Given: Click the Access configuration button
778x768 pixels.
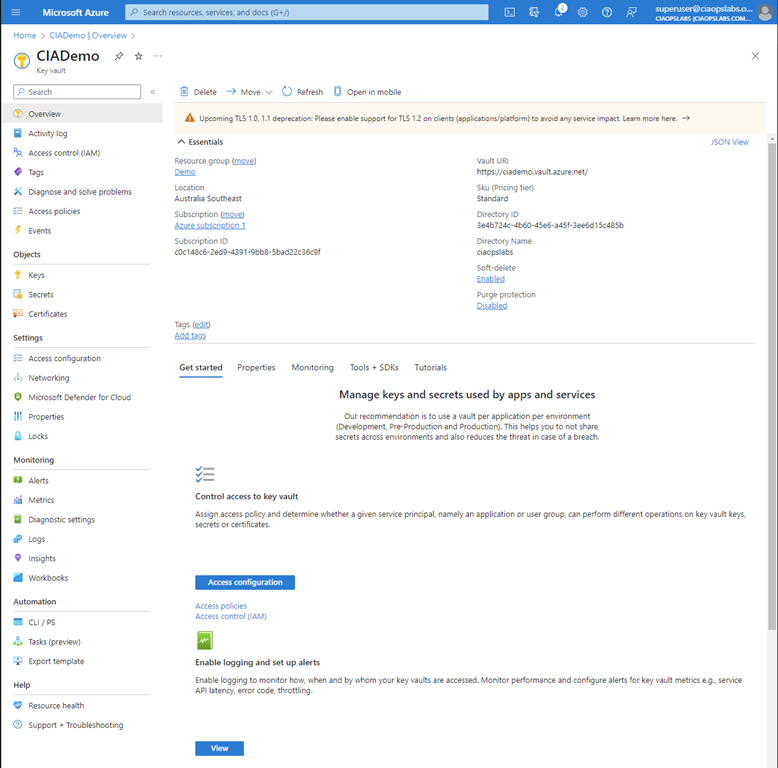Looking at the screenshot, I should point(245,582).
